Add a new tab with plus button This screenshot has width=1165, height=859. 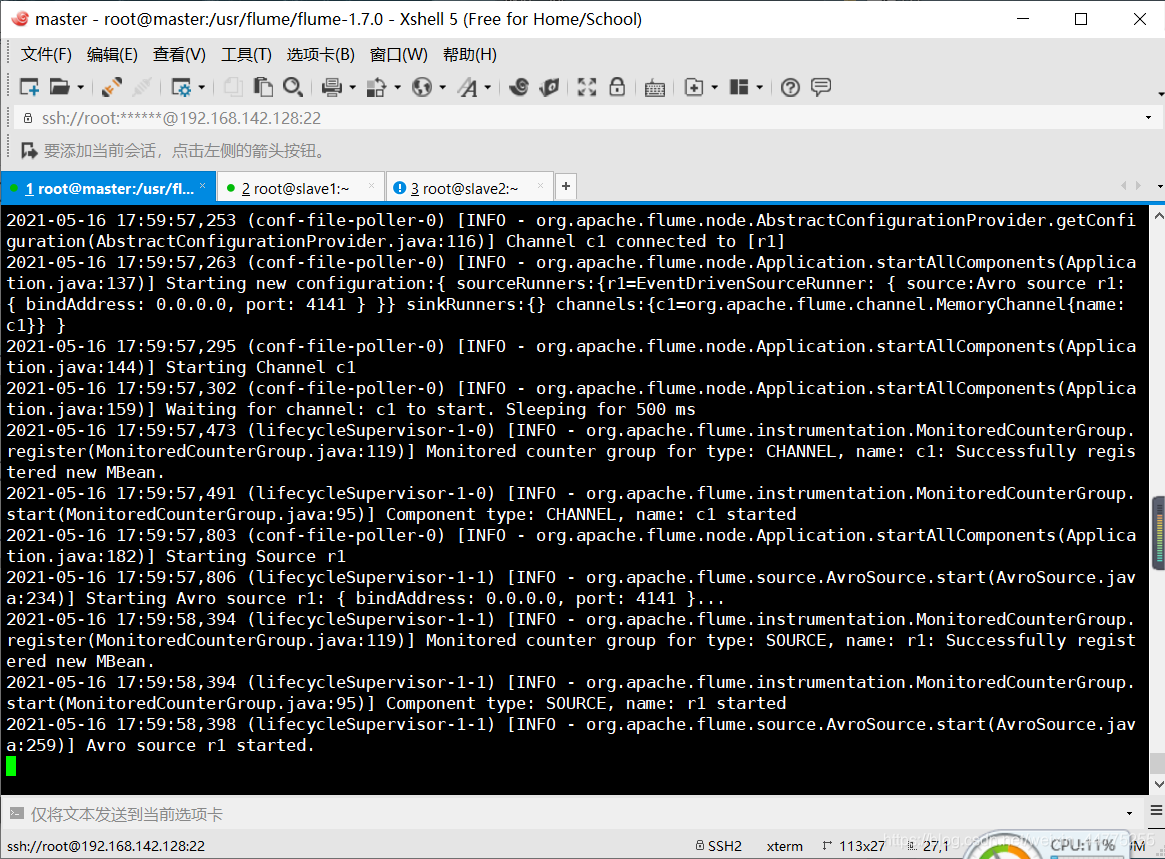click(566, 187)
